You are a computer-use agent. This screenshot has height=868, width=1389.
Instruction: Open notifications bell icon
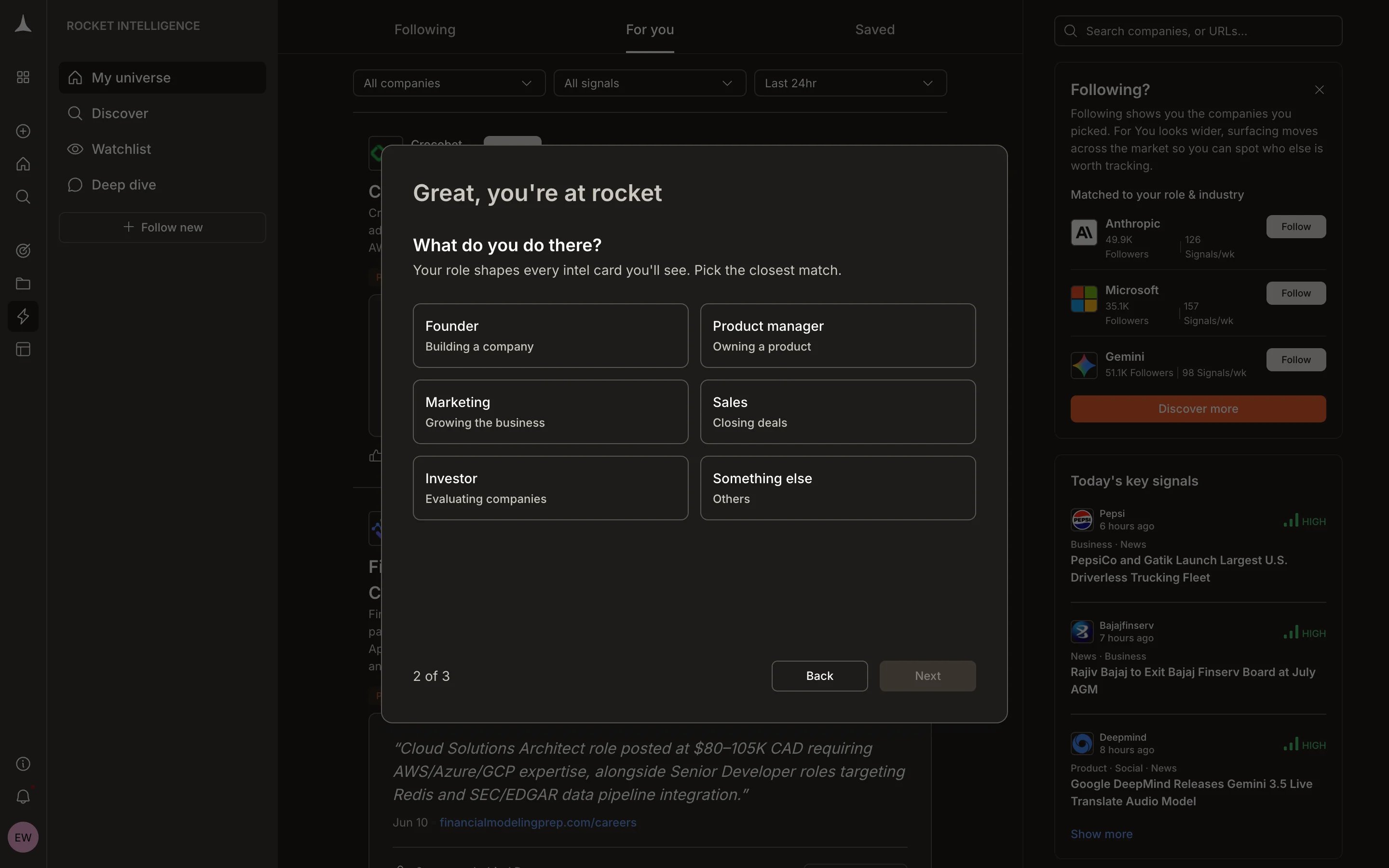23,796
